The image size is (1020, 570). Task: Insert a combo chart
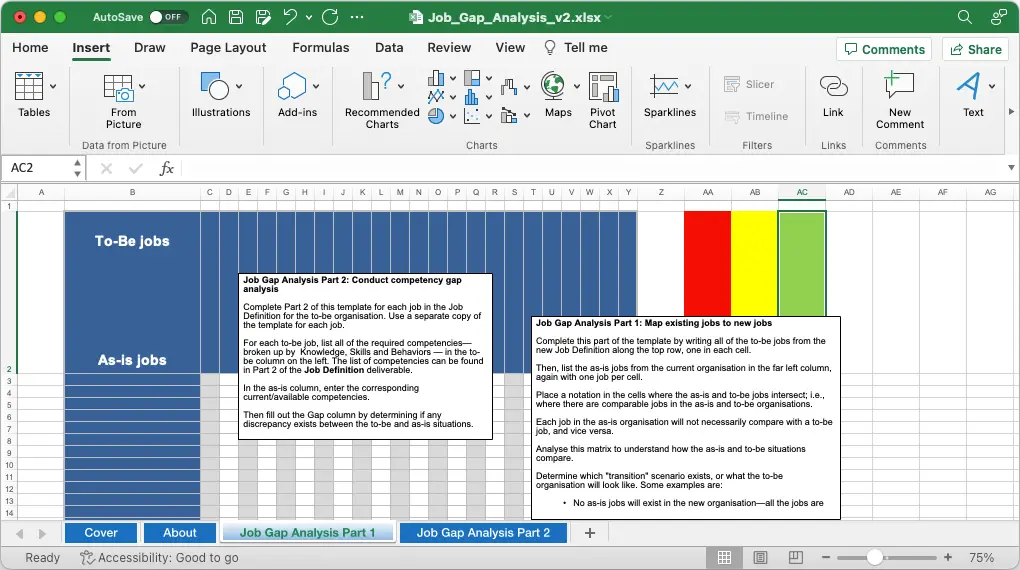tap(509, 116)
